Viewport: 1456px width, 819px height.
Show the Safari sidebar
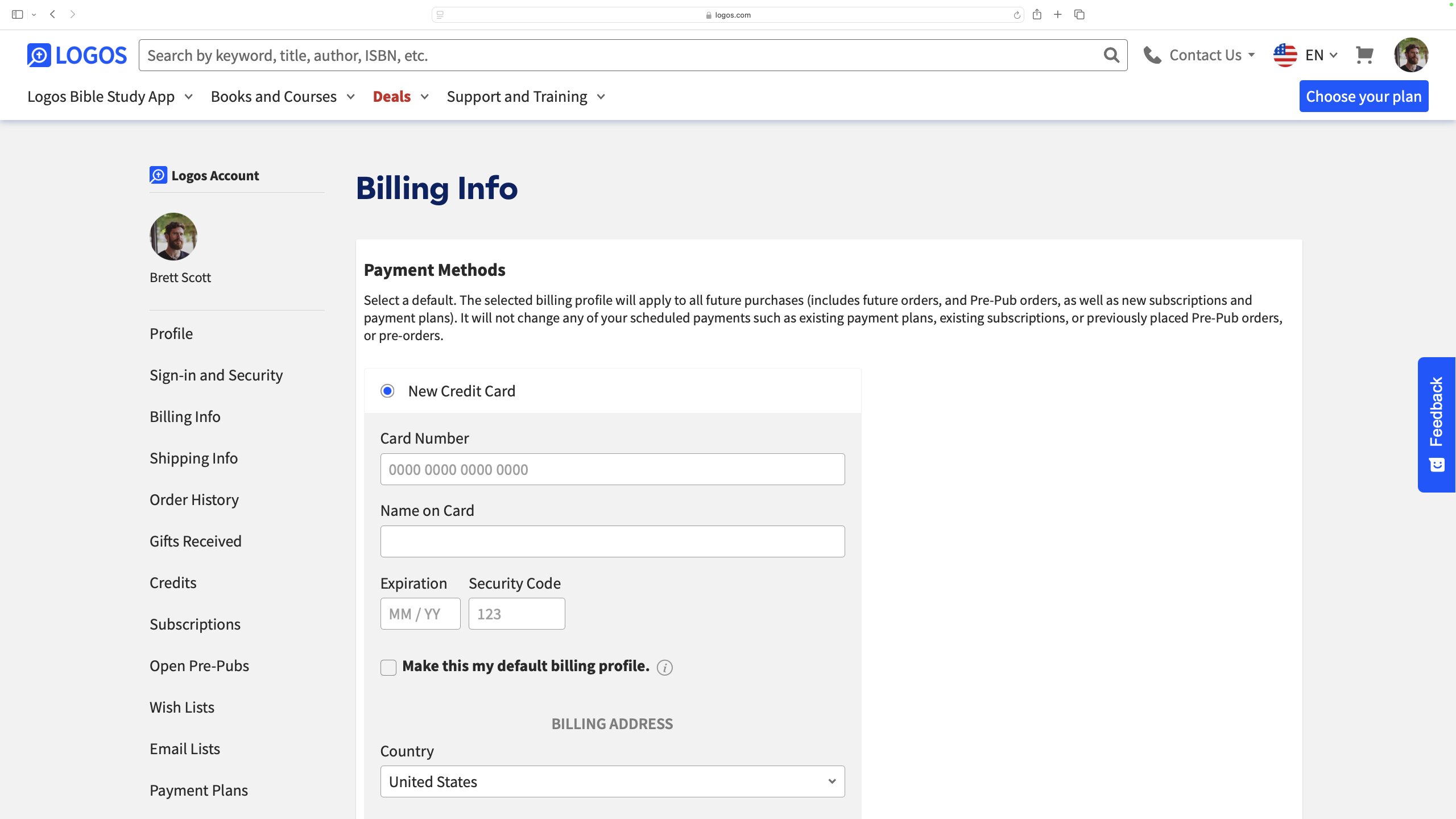pos(17,14)
